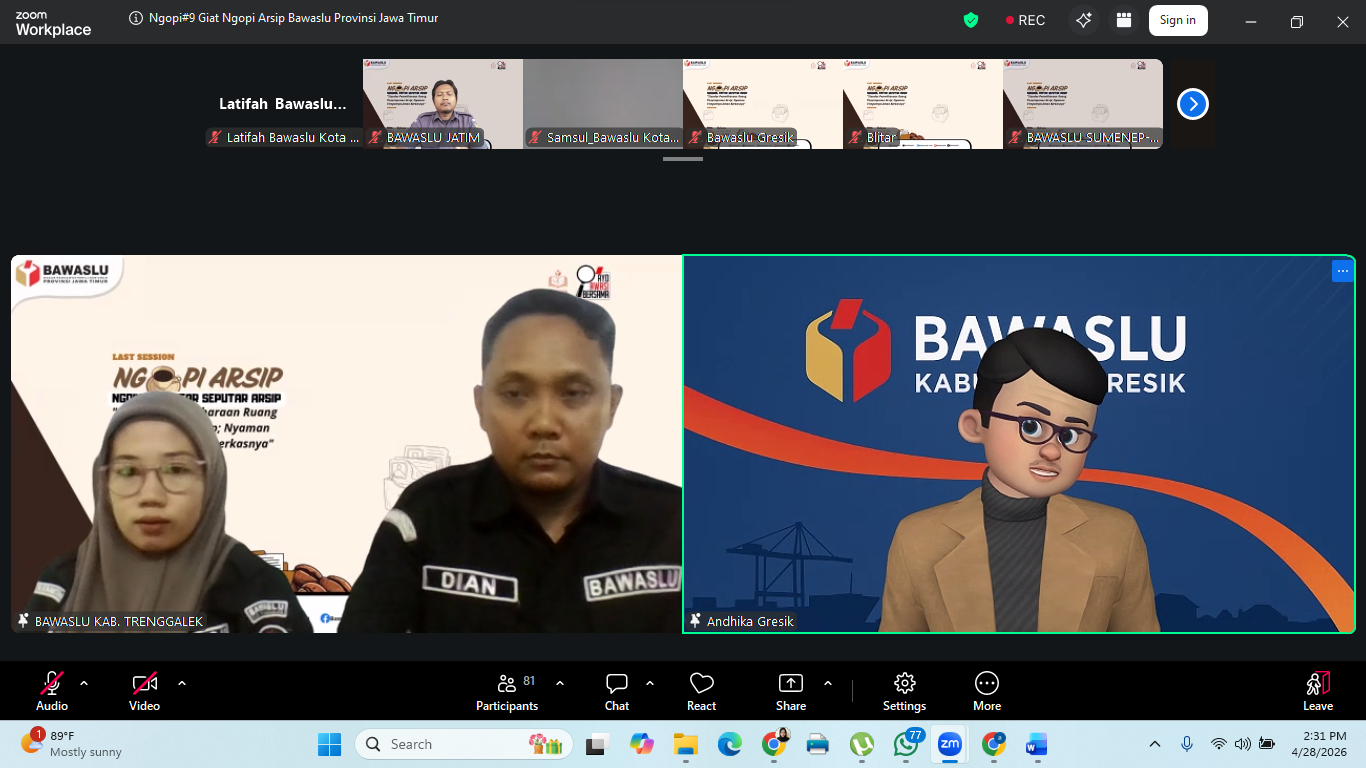Turn on camera with Video button
Viewport: 1366px width, 768px height.
[144, 691]
